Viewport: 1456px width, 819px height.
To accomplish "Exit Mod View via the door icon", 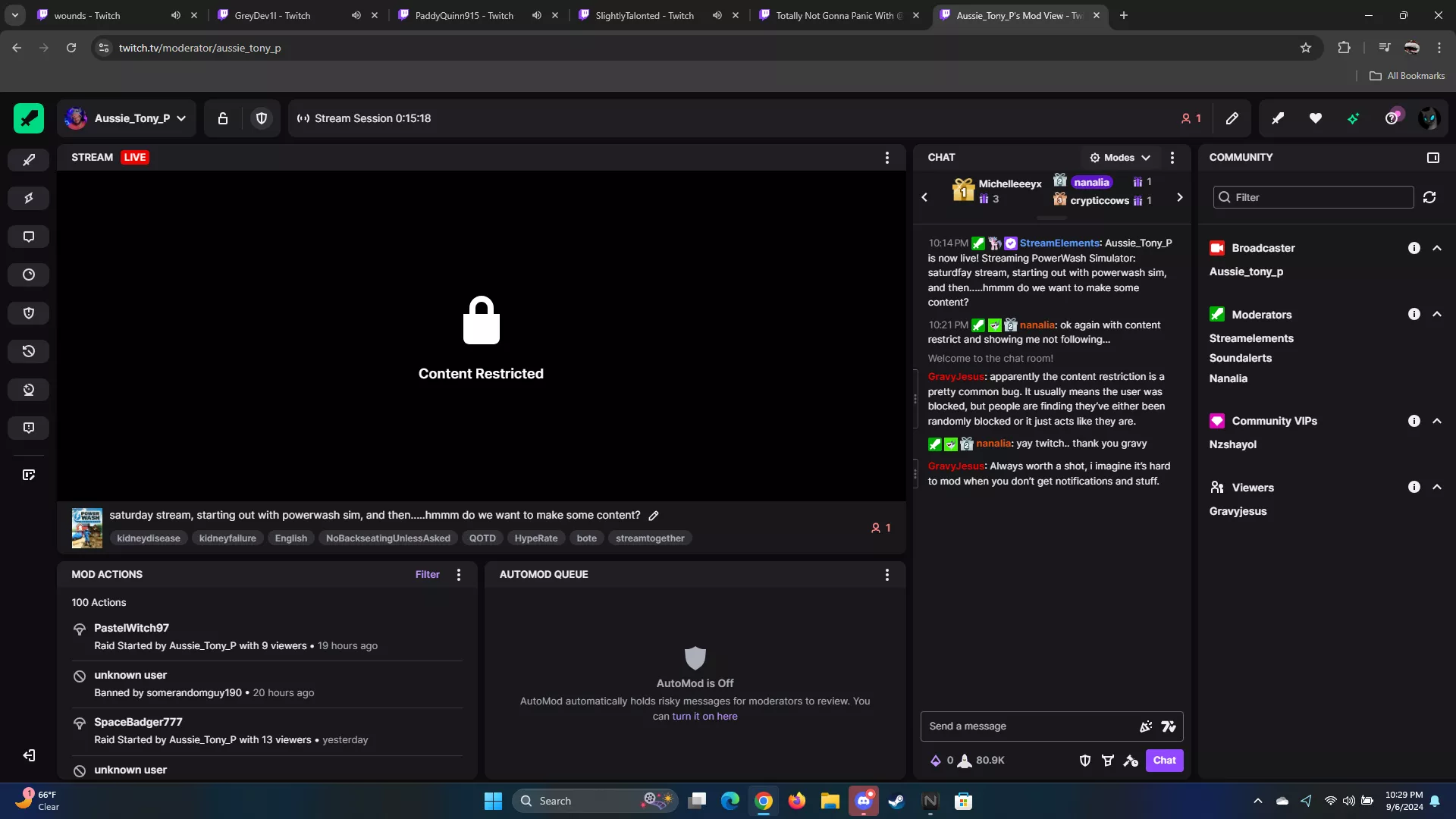I will (x=28, y=756).
